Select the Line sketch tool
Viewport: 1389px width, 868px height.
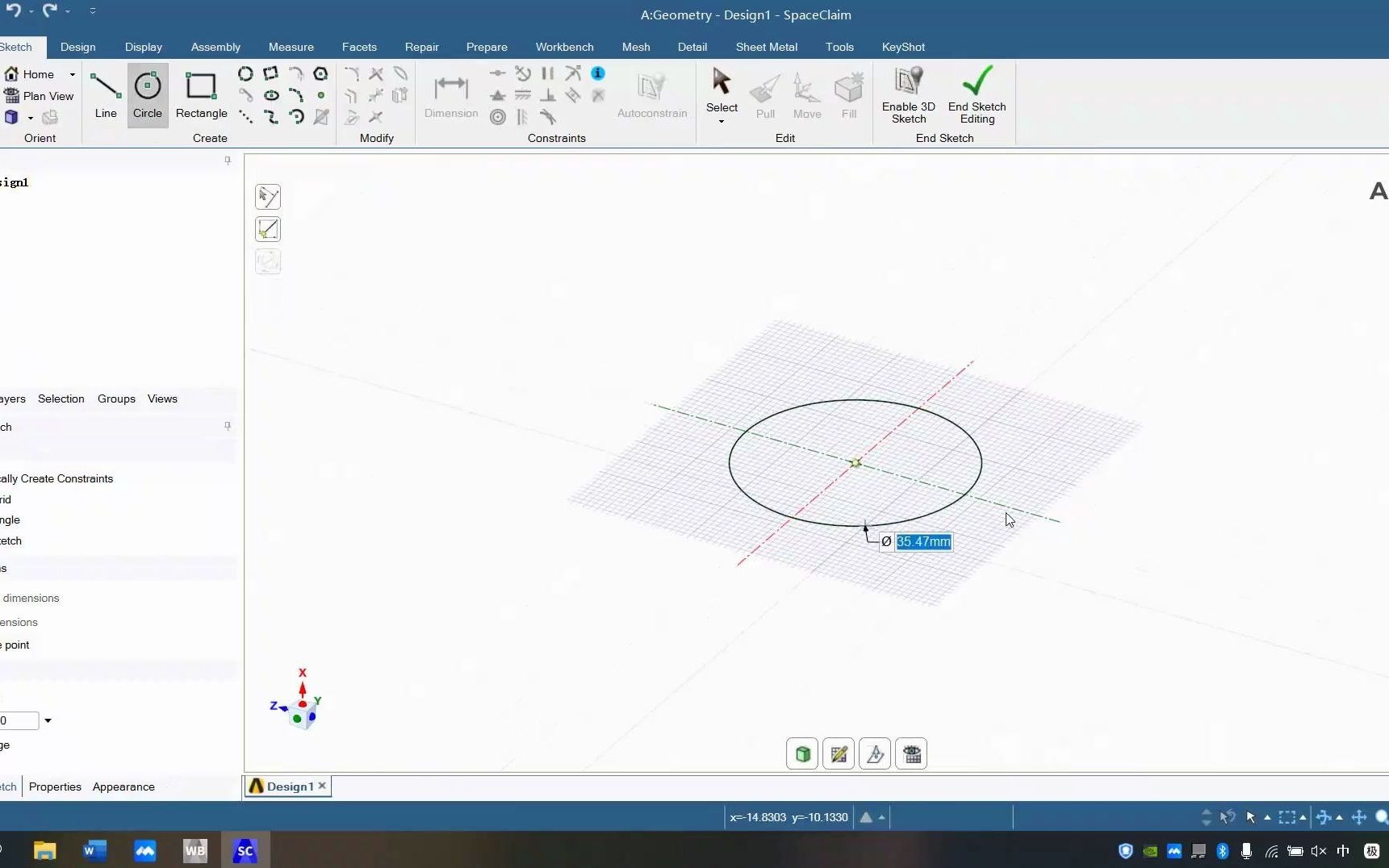coord(106,95)
